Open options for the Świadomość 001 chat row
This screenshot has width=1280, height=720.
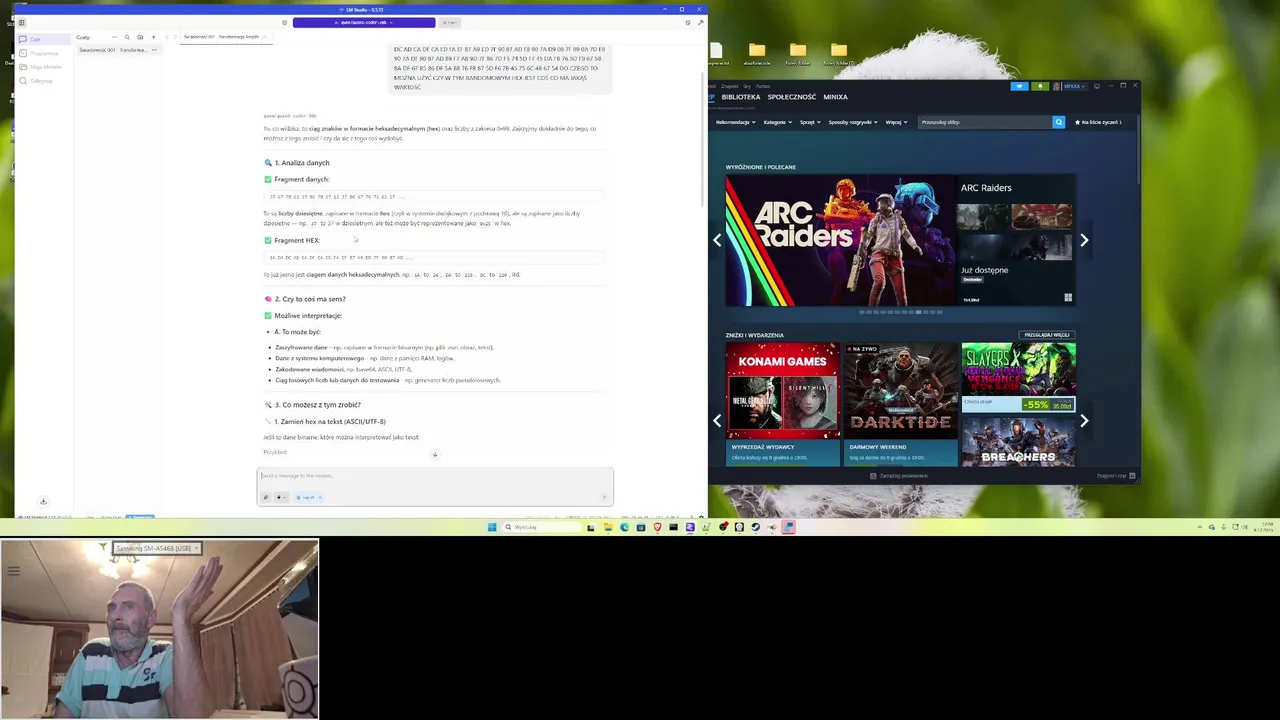click(154, 50)
